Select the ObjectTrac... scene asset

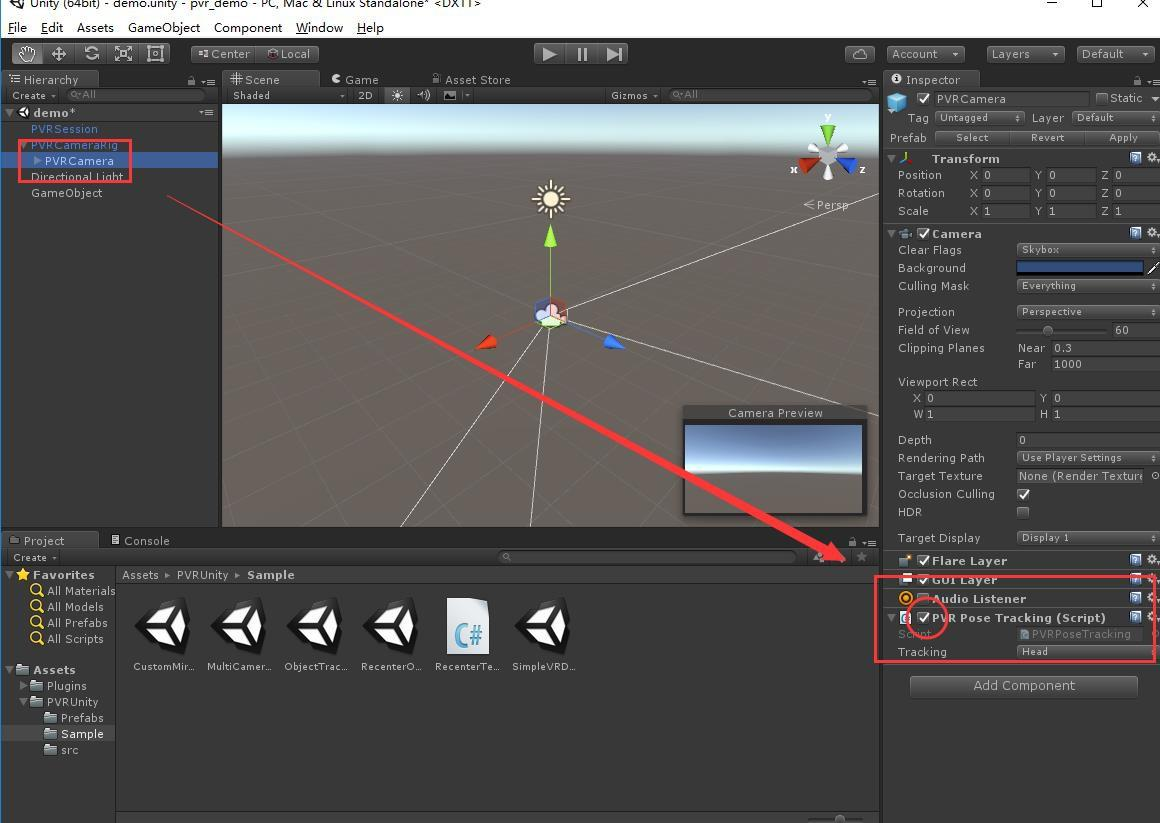point(316,626)
